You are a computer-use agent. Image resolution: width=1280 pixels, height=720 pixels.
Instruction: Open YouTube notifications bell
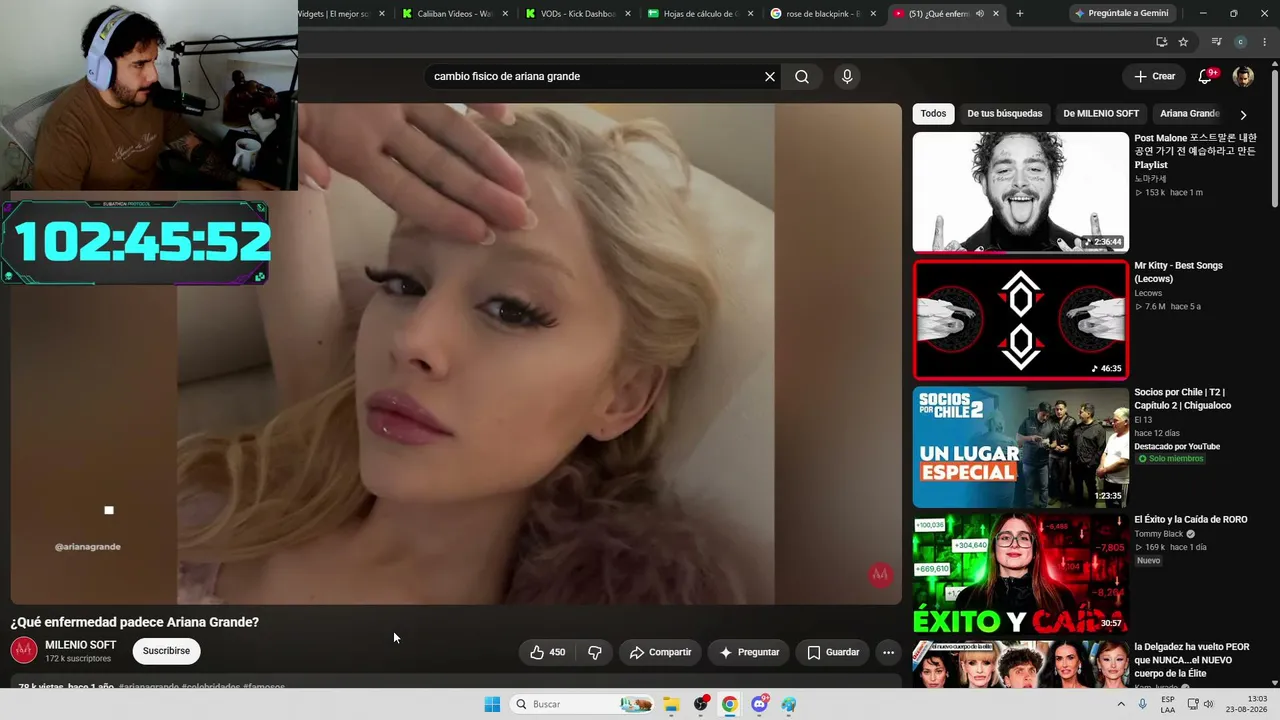point(1206,76)
